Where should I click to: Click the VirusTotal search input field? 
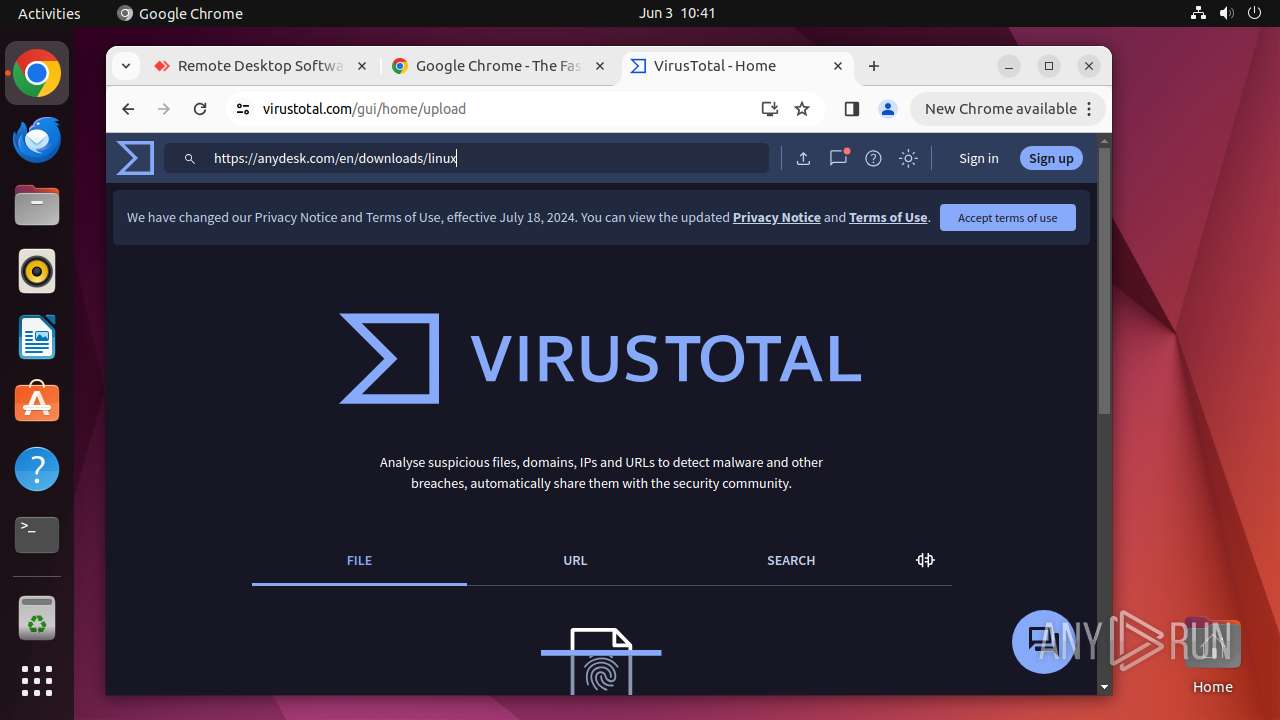[x=467, y=158]
